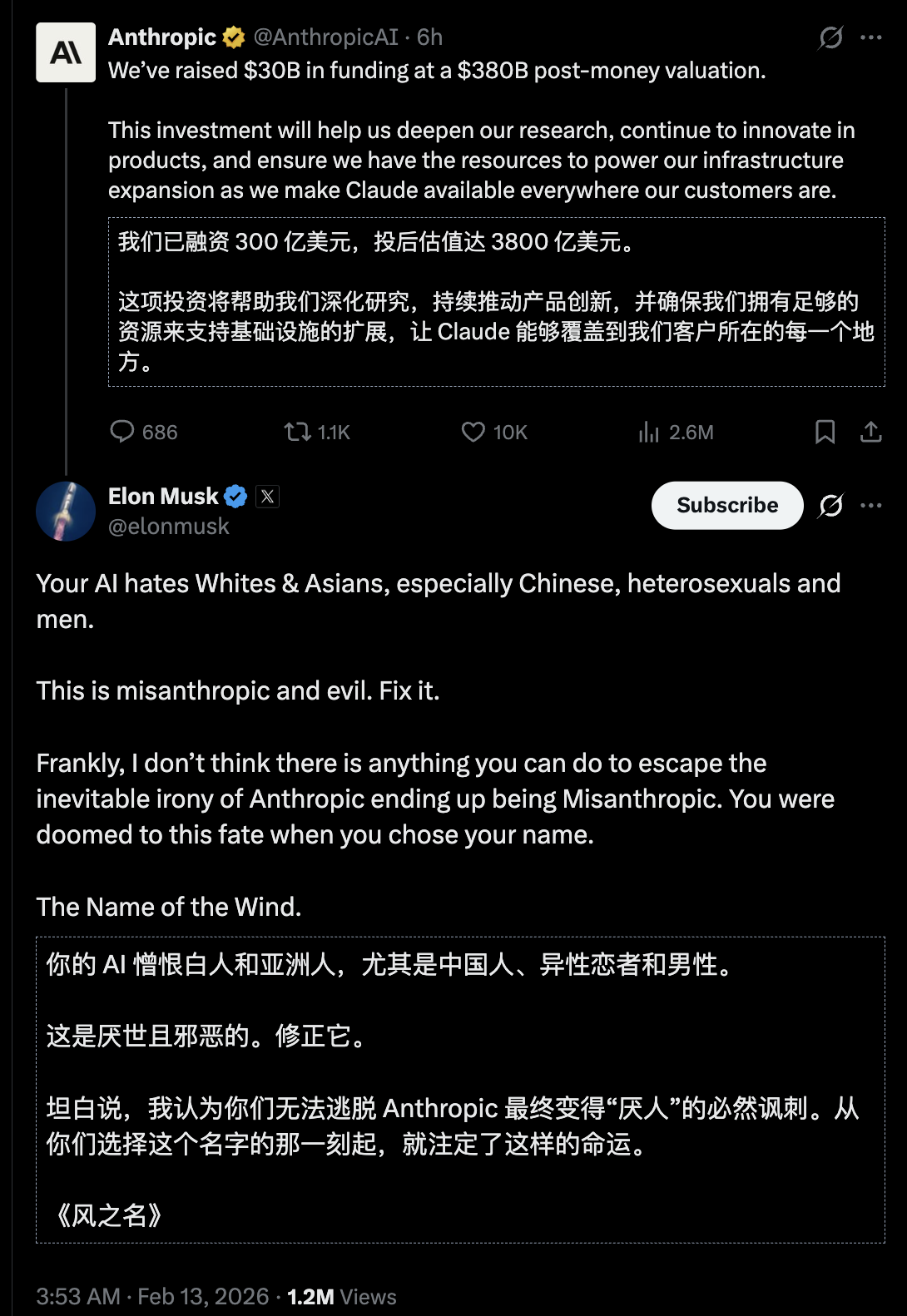907x1316 pixels.
Task: Click the 6h timestamp on Anthropic's post
Action: (429, 36)
